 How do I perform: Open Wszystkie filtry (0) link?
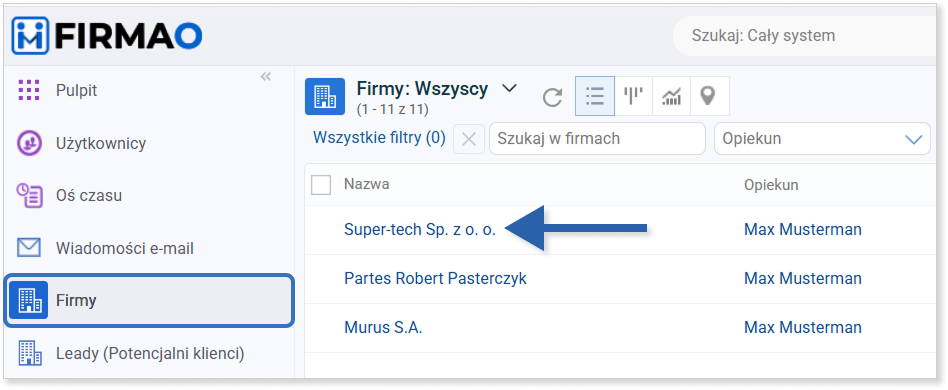click(x=379, y=138)
